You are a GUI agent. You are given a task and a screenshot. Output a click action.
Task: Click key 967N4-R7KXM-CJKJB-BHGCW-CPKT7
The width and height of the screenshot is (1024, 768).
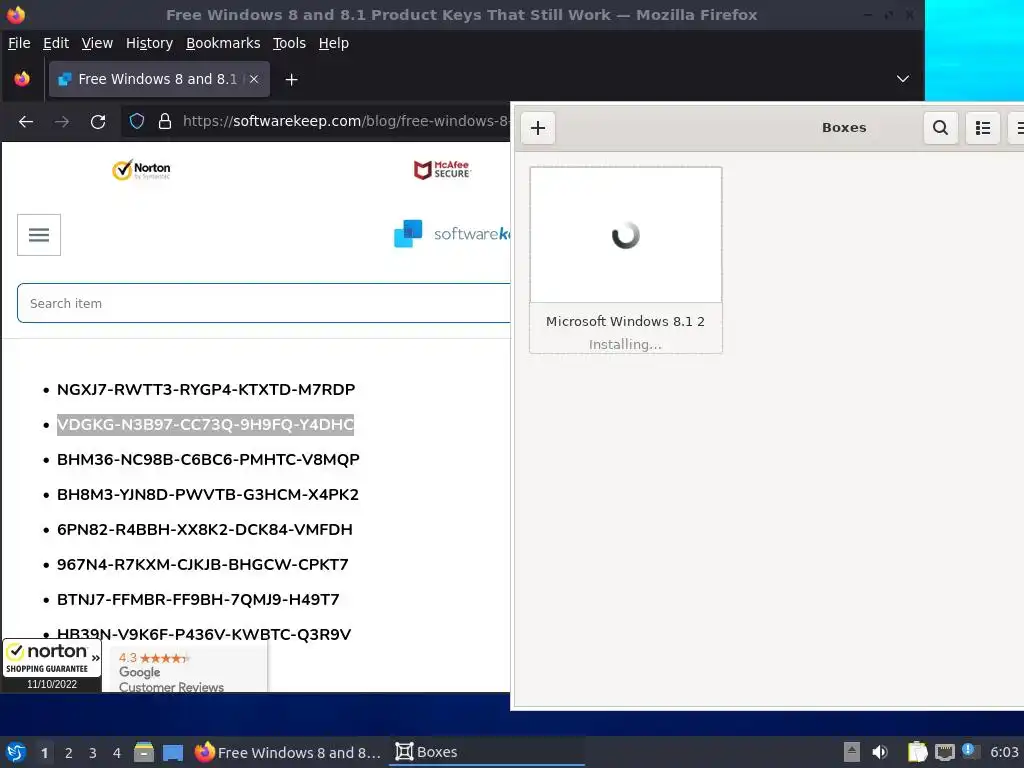tap(202, 564)
